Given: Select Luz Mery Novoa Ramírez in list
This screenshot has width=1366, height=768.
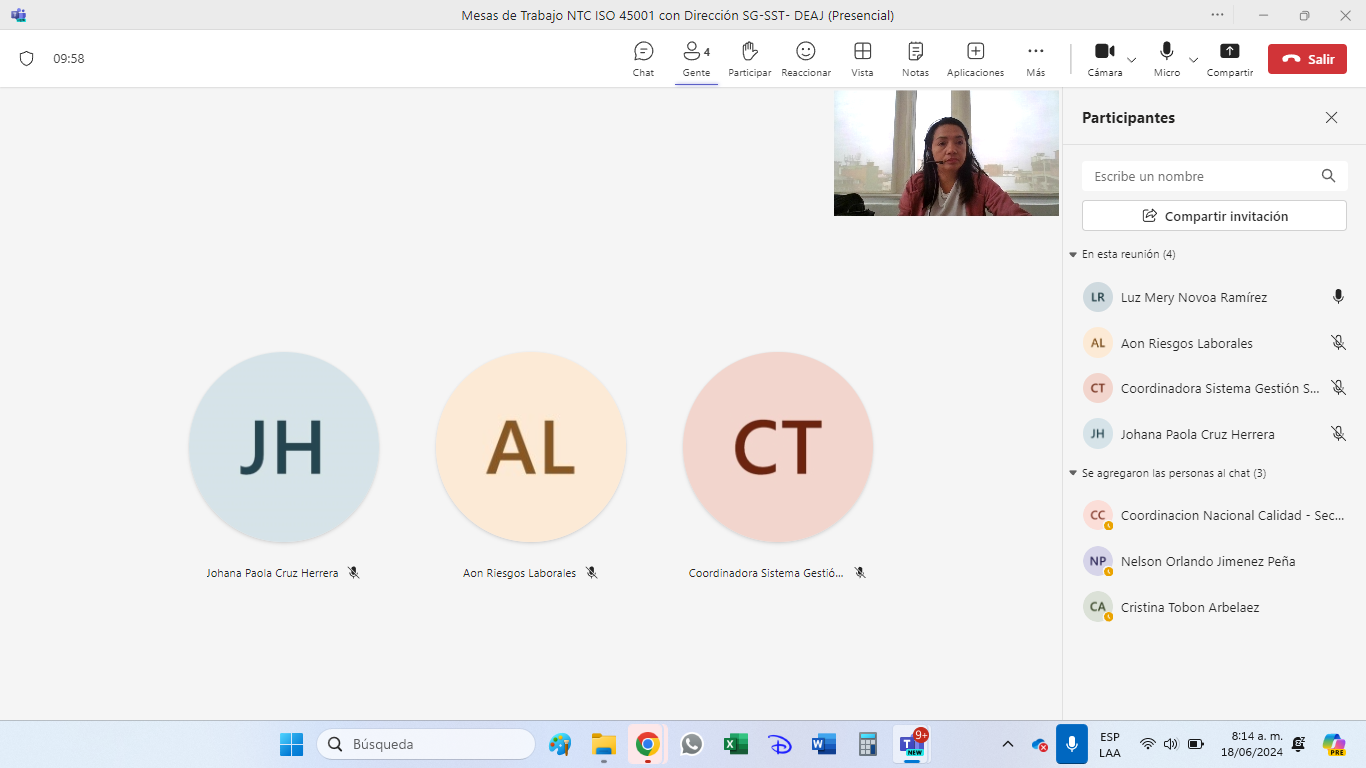Looking at the screenshot, I should (x=1193, y=297).
